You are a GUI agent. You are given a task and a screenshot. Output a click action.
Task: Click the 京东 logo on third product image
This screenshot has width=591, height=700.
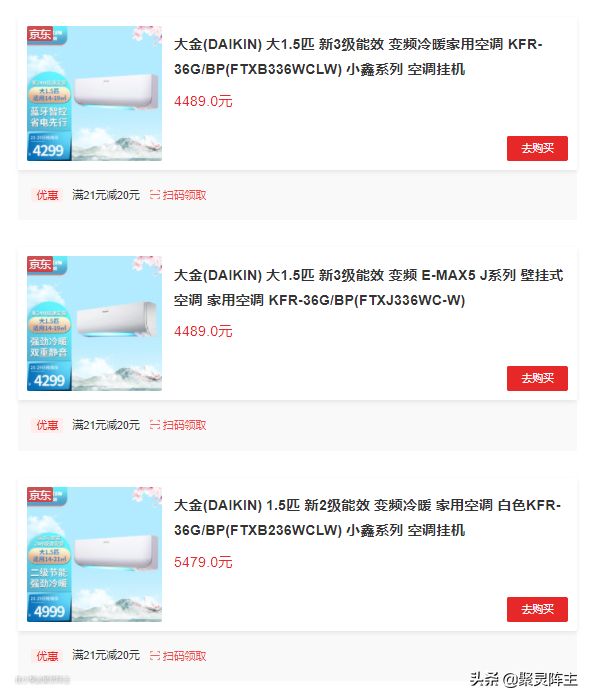pos(41,495)
